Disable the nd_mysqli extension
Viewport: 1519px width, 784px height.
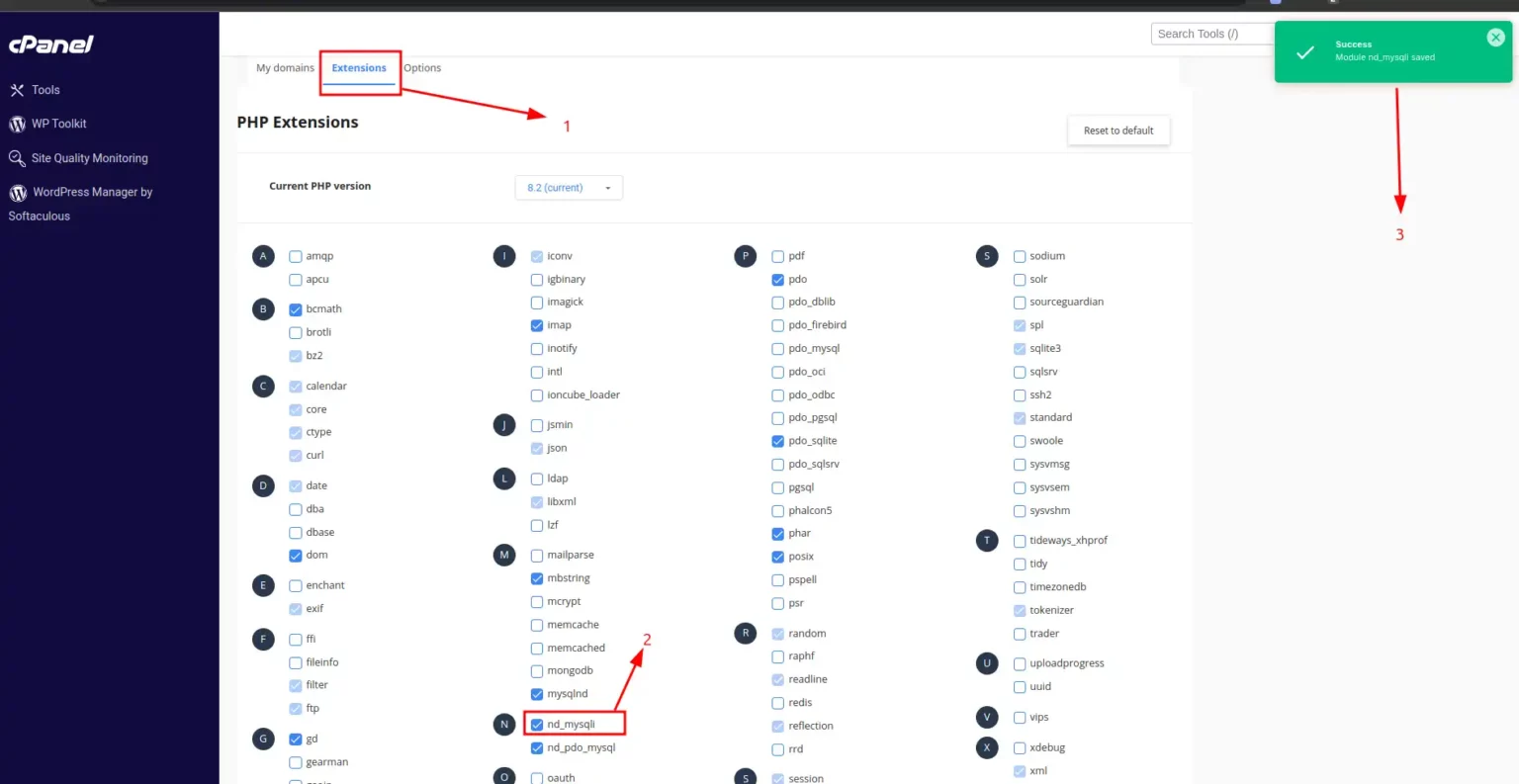click(x=536, y=724)
